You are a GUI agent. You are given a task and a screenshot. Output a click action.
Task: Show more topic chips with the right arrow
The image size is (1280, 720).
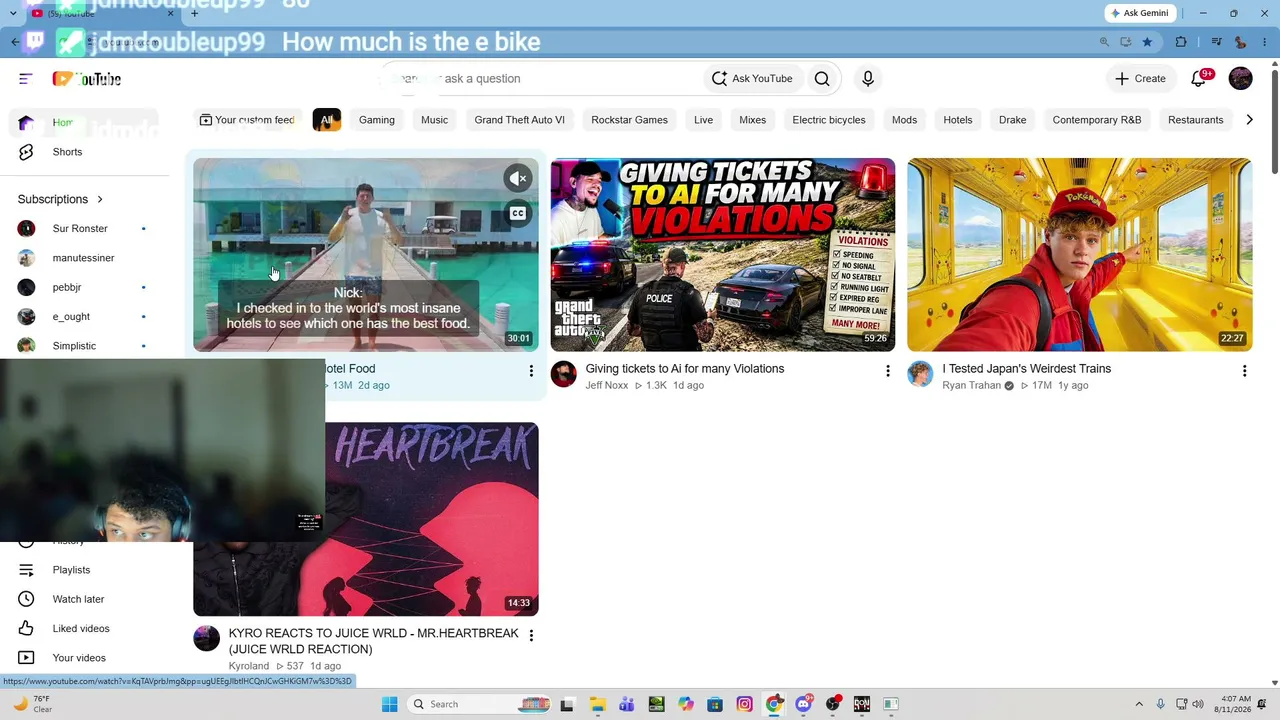pos(1249,120)
